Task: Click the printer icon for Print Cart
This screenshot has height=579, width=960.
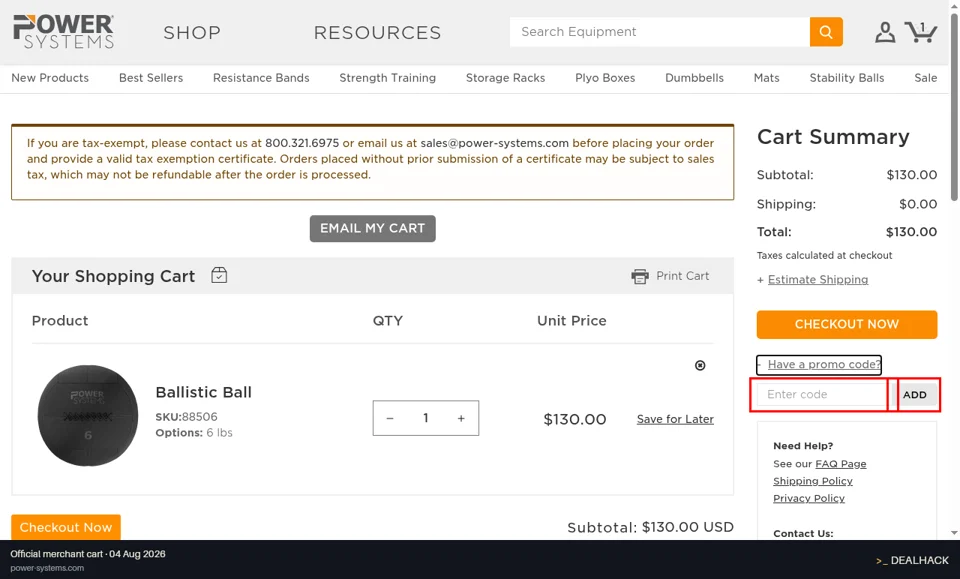Action: 640,277
